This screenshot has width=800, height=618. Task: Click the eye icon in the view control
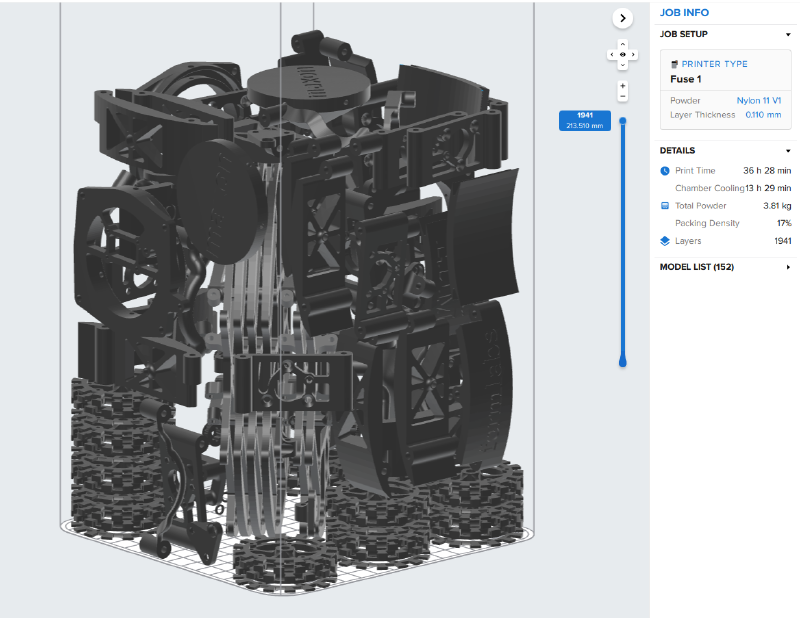pos(622,54)
